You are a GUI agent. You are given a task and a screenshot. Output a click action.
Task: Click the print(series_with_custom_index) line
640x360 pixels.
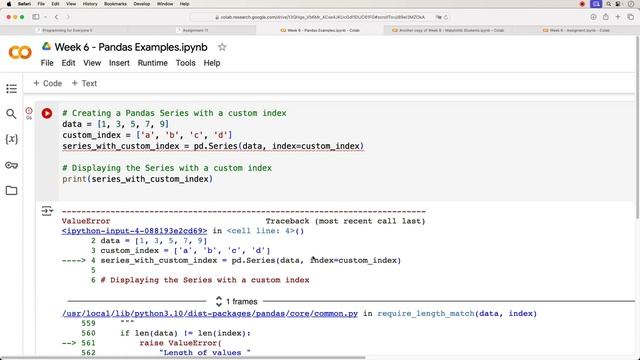coord(138,179)
